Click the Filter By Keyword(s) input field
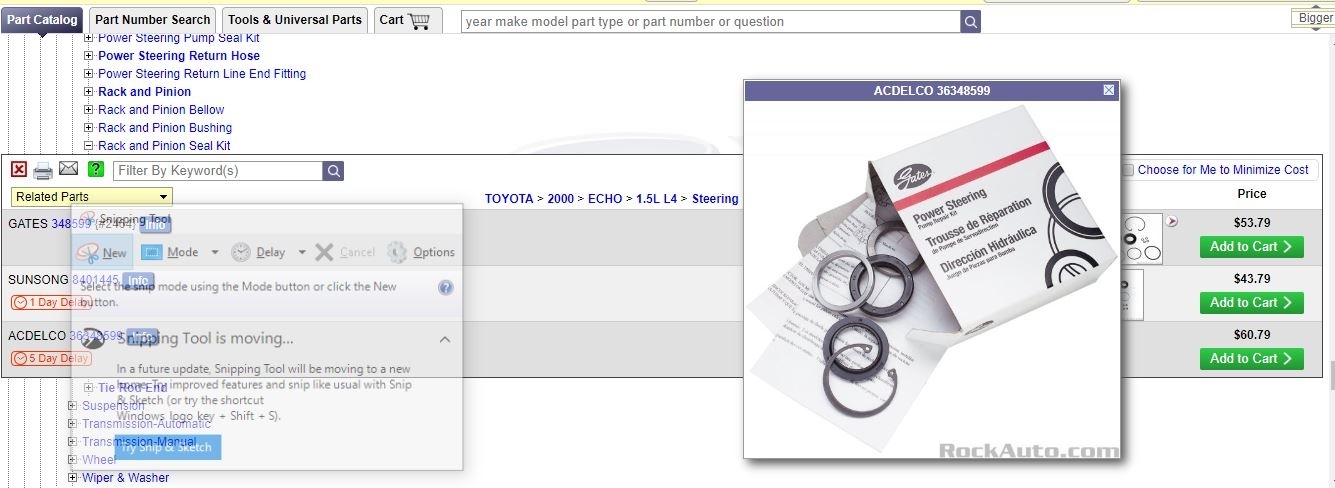The height and width of the screenshot is (488, 1335). tap(218, 170)
